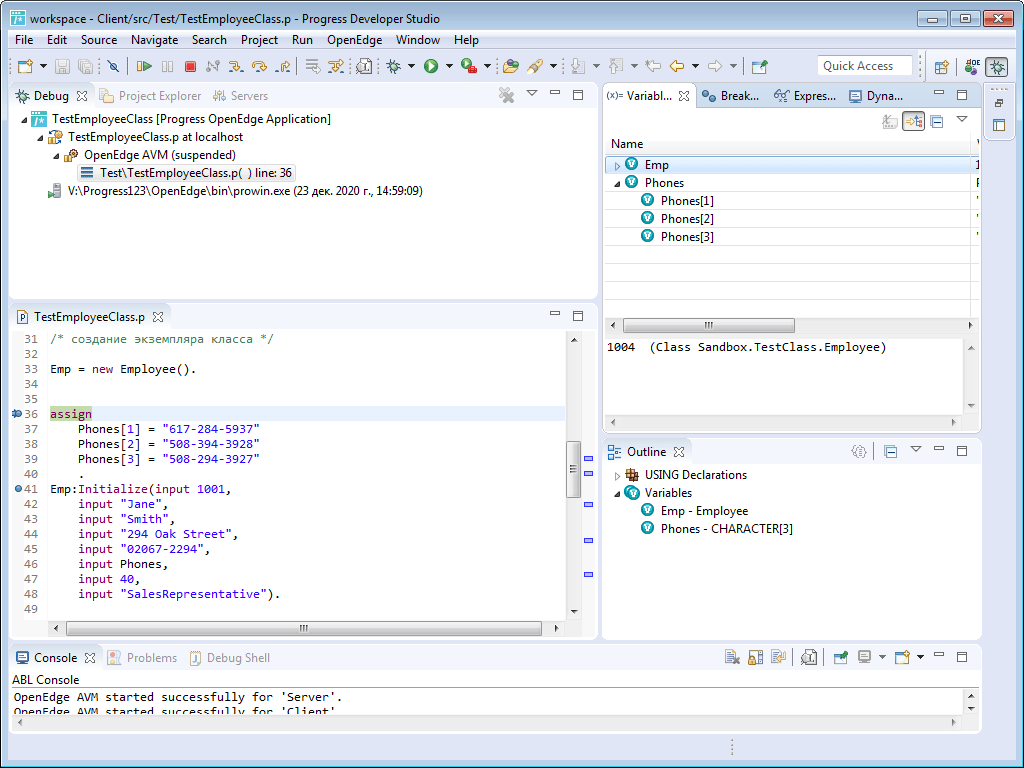
Task: Expand the Emp variable node
Action: coord(617,166)
